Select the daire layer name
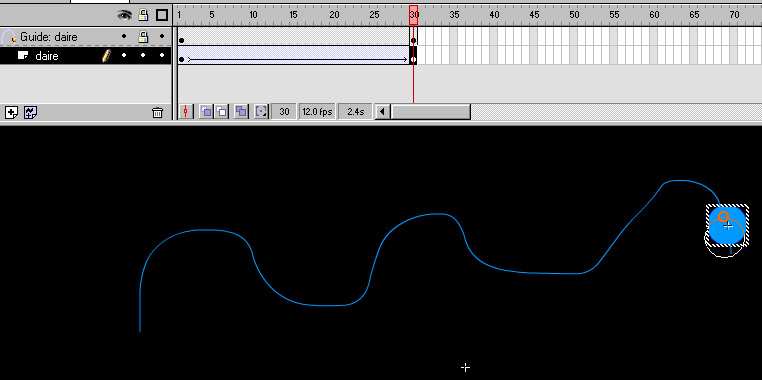This screenshot has width=762, height=380. [47, 56]
